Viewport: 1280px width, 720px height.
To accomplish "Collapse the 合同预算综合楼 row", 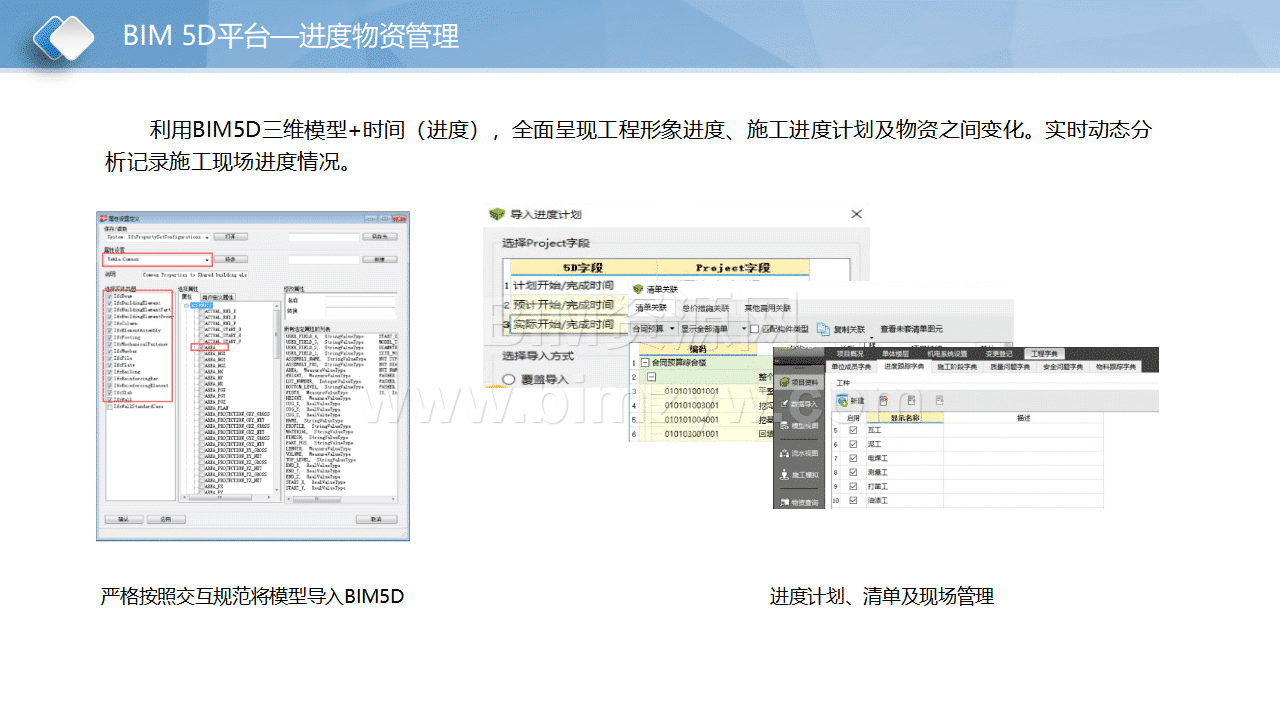I will (645, 363).
